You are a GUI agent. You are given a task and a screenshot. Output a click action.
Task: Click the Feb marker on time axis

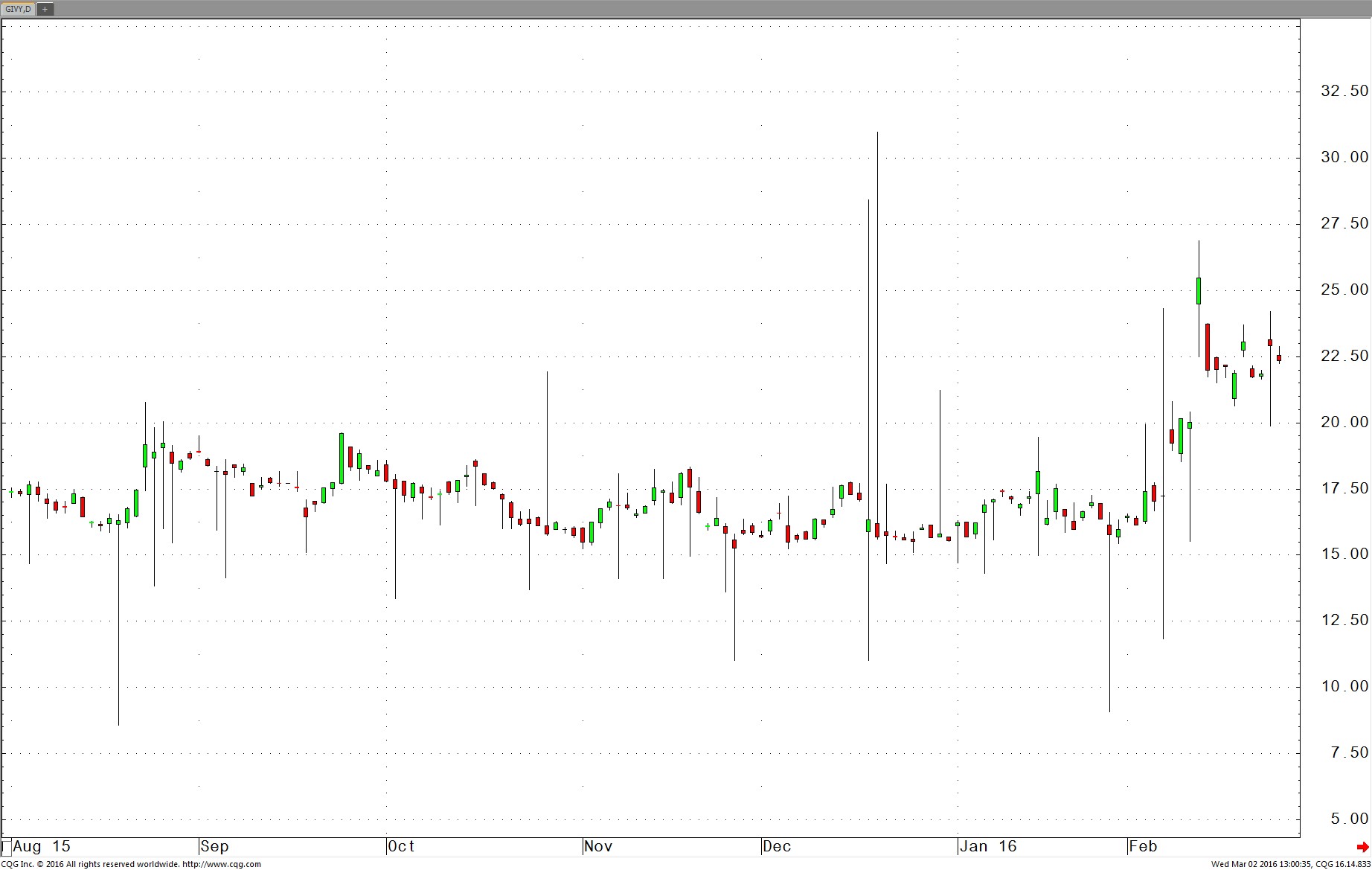coord(1144,847)
